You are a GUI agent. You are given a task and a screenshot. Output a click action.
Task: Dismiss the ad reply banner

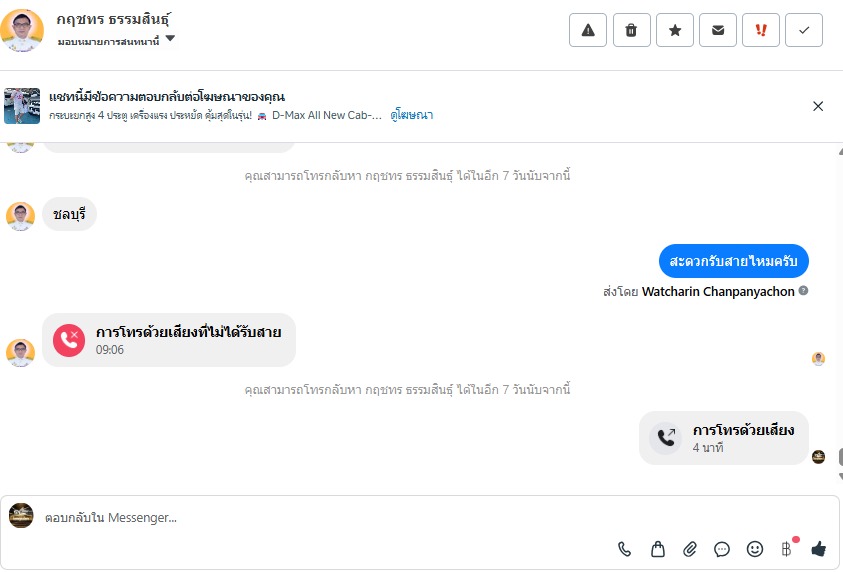coord(818,106)
